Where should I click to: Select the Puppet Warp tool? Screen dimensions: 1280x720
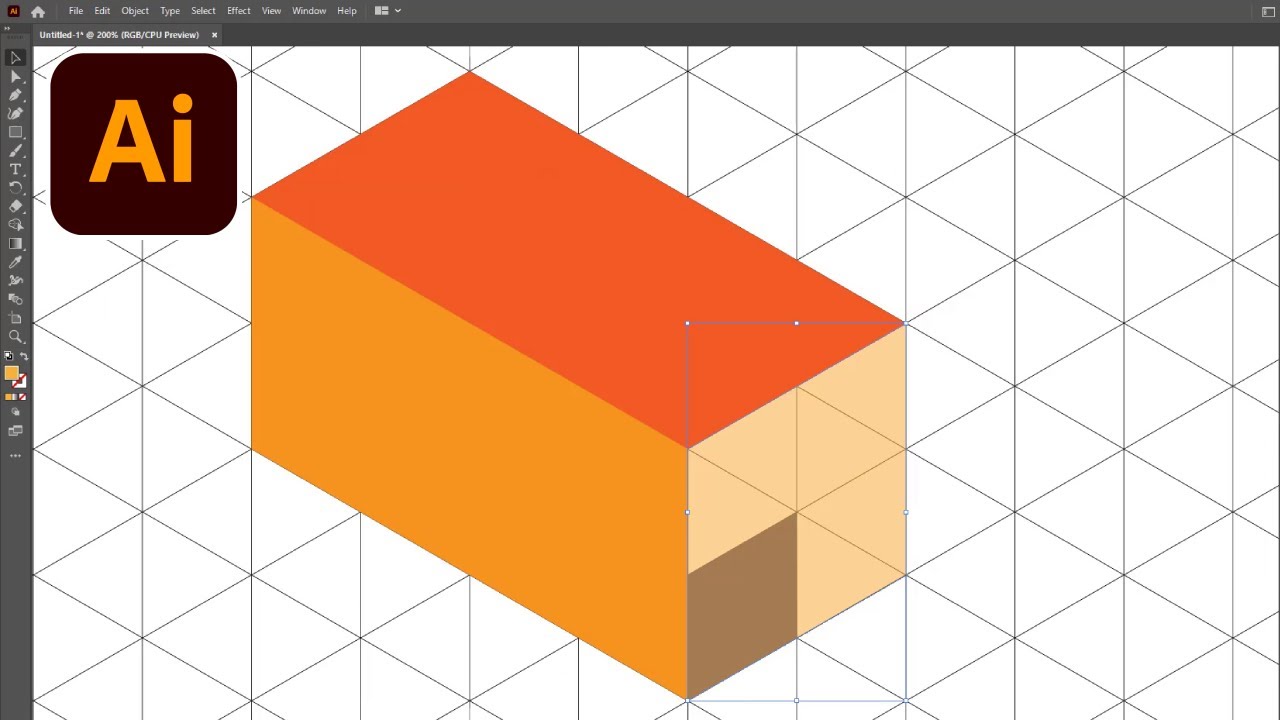coord(15,281)
